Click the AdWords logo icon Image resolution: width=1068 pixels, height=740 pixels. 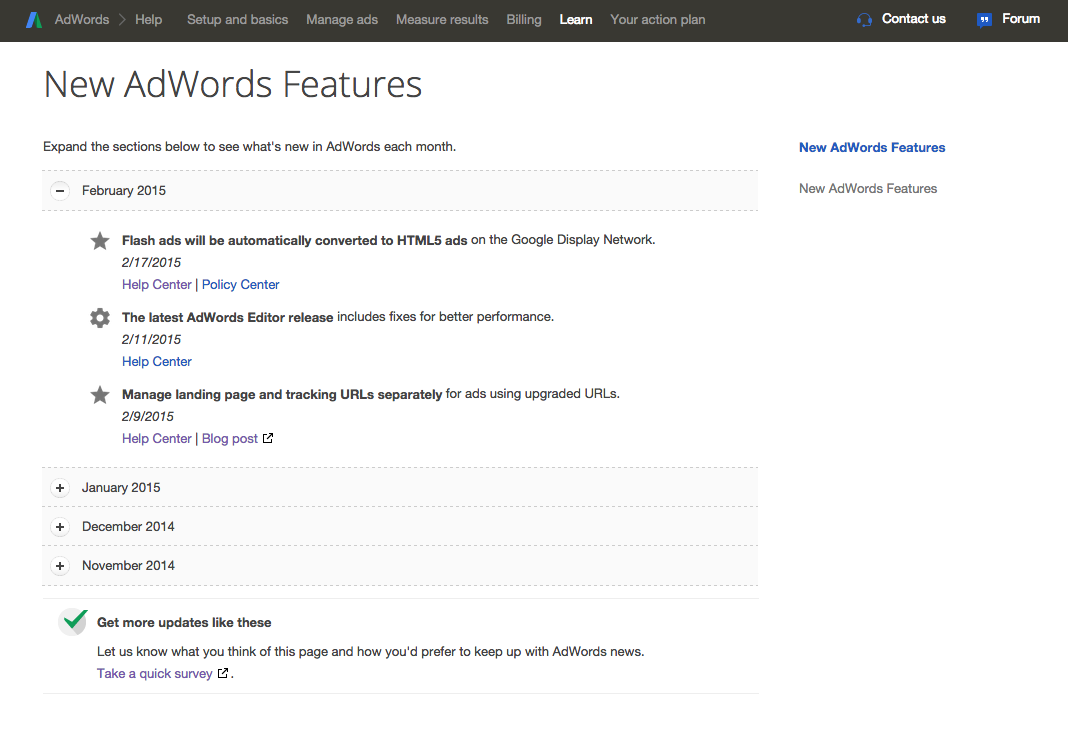(x=34, y=20)
